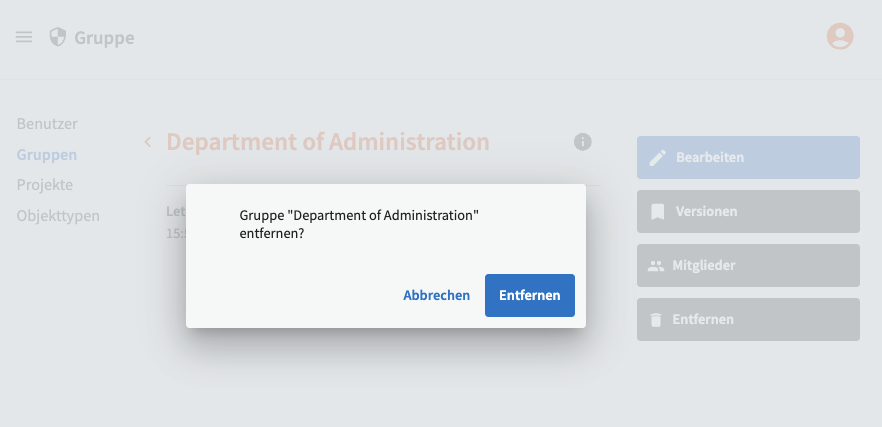The height and width of the screenshot is (427, 882).
Task: Click the dialog's confirmation question text
Action: pyautogui.click(x=360, y=224)
